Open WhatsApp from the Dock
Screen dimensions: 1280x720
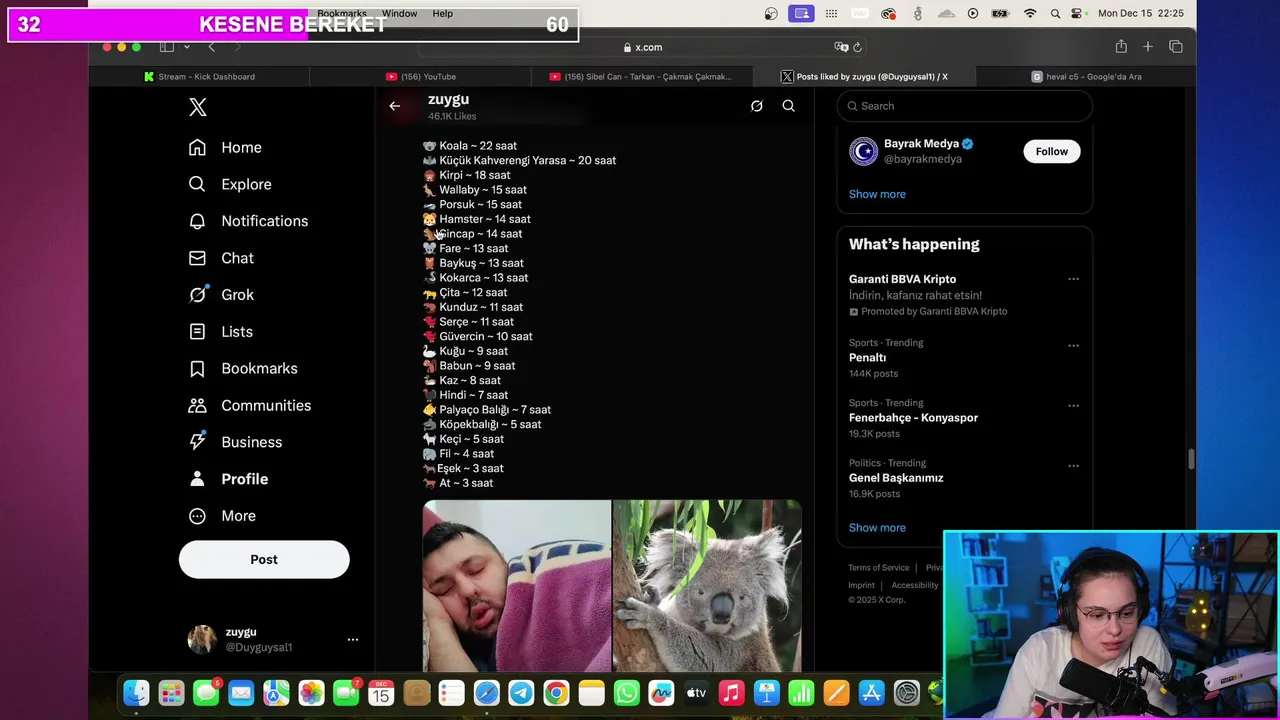(626, 692)
